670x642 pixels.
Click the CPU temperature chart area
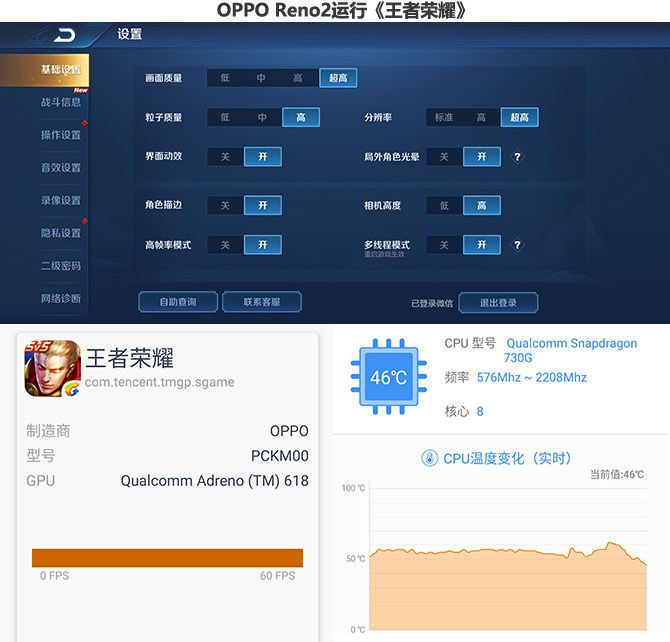pyautogui.click(x=508, y=559)
